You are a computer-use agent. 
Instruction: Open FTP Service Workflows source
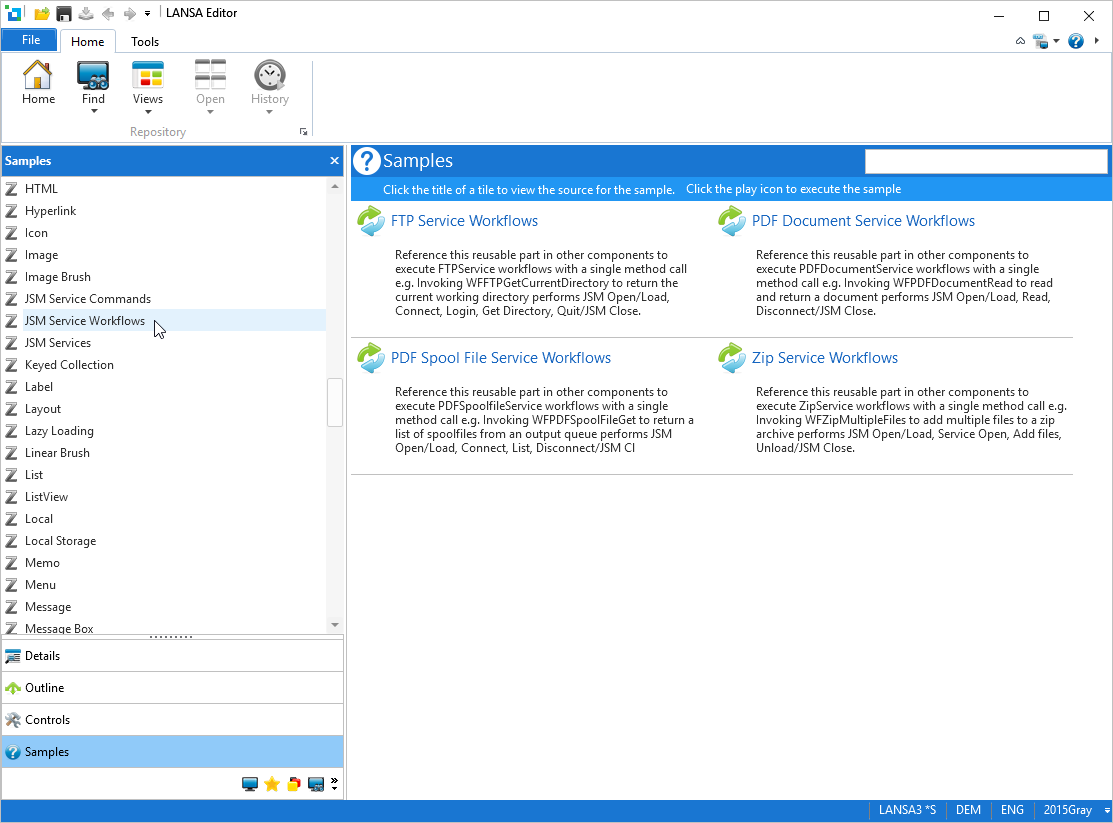[464, 221]
